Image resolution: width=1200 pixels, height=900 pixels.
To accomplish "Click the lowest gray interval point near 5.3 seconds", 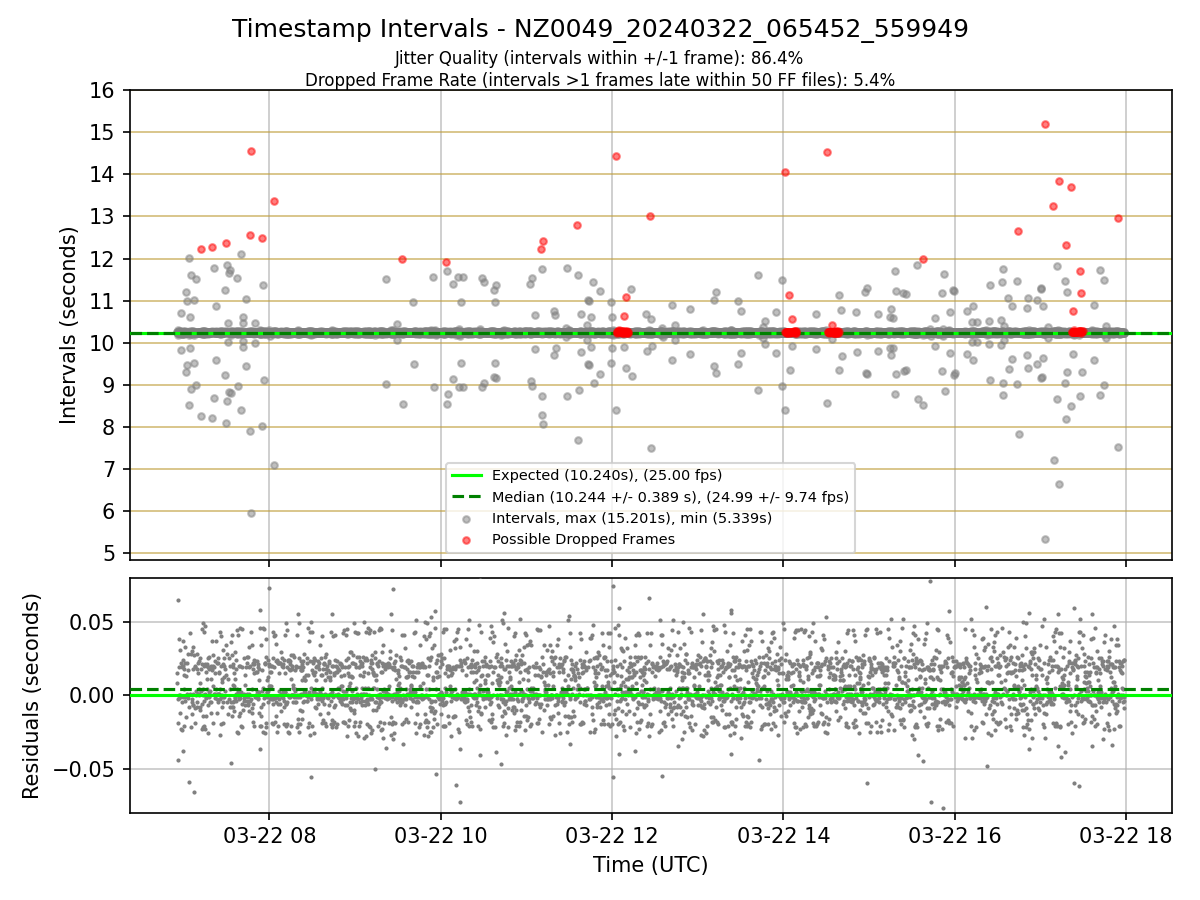I will [1045, 539].
